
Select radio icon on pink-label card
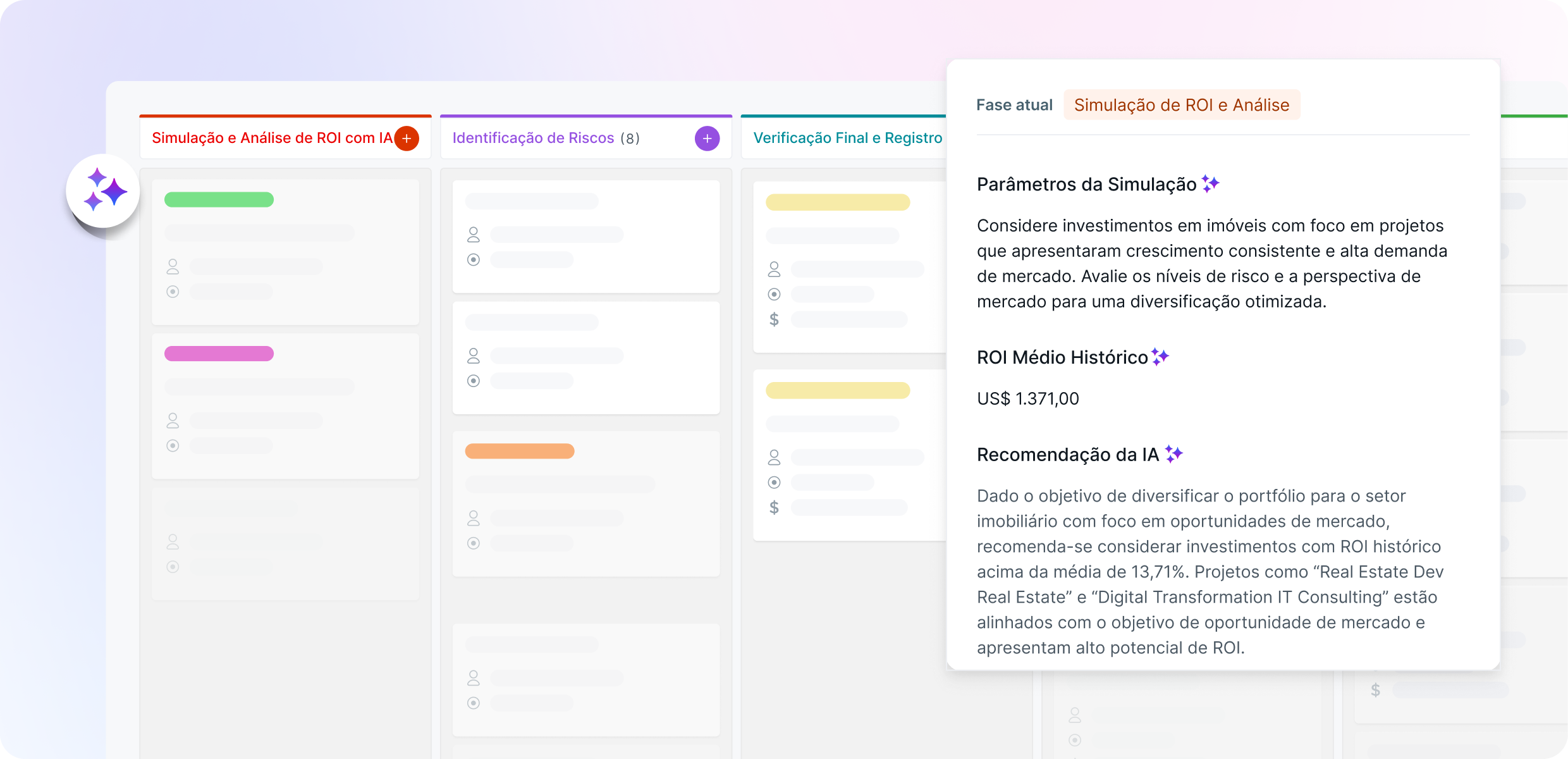coord(173,445)
